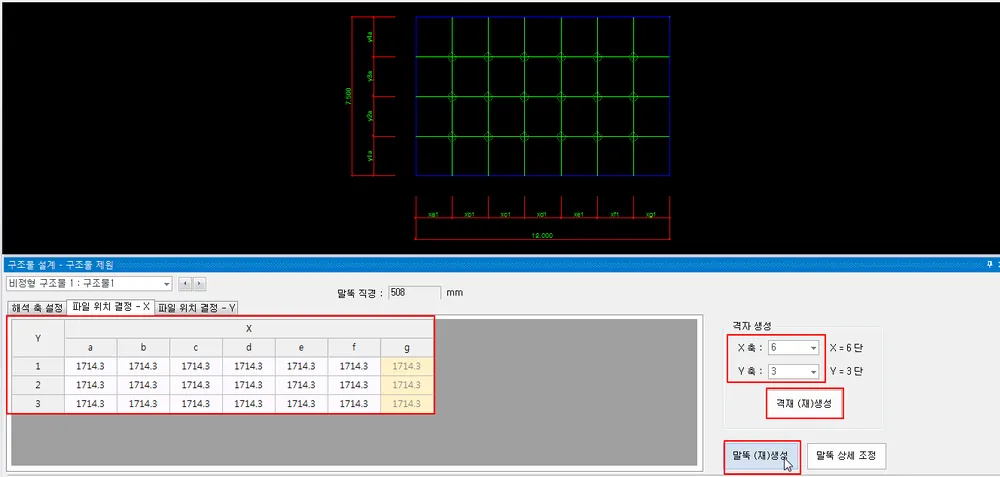Select cell row 1 column b (1714.3)
Screen dimensions: 1000x477
pos(143,367)
